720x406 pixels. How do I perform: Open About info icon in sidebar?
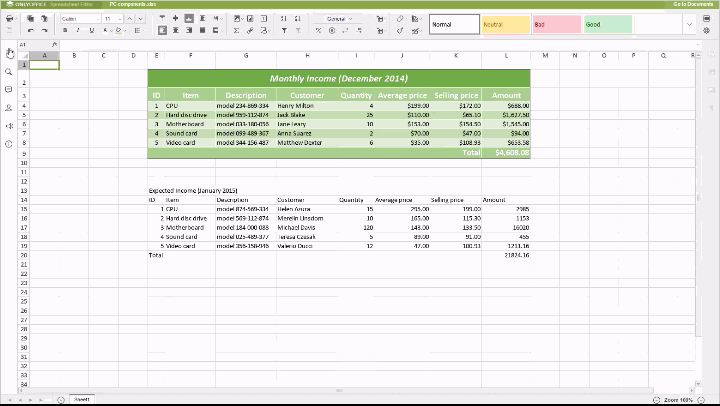pyautogui.click(x=8, y=144)
